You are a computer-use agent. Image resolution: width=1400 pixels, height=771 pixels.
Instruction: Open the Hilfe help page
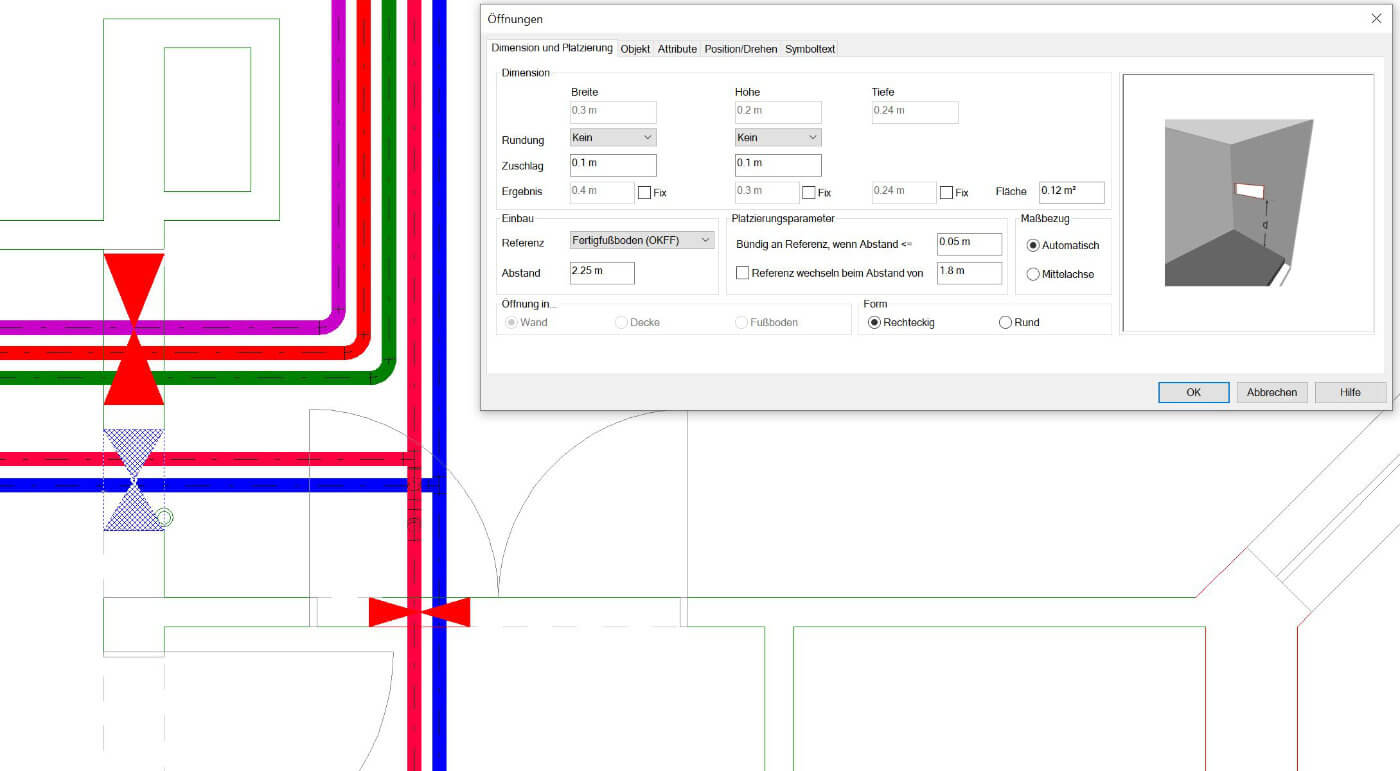click(1349, 392)
